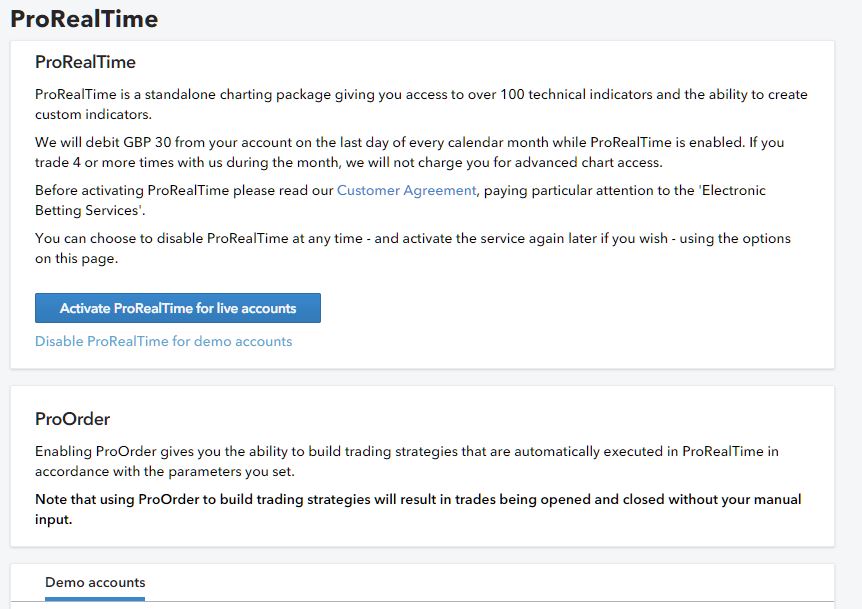Click the 'on this page.' text line
The height and width of the screenshot is (609, 862).
[77, 258]
